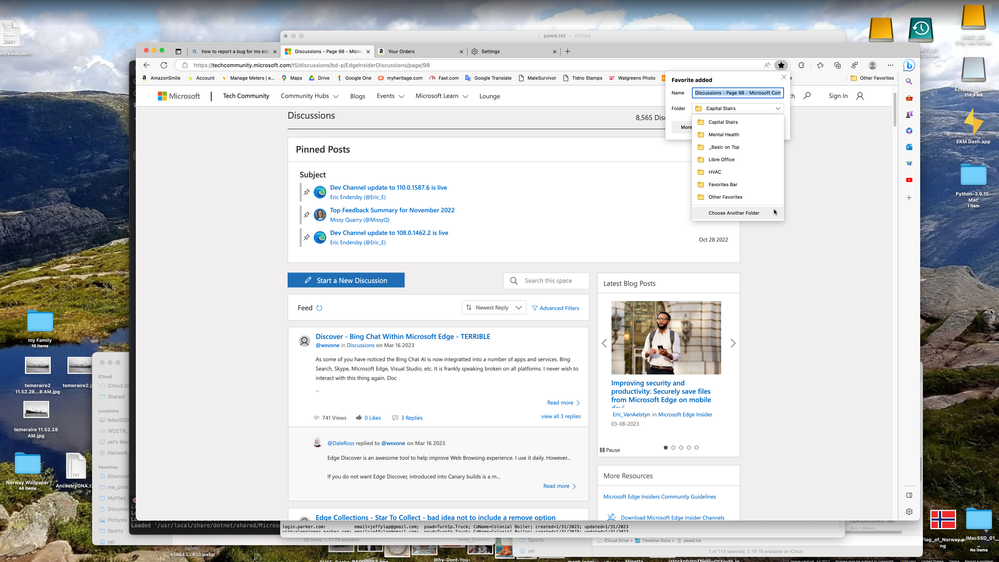Select HVAC folder option

tap(738, 172)
